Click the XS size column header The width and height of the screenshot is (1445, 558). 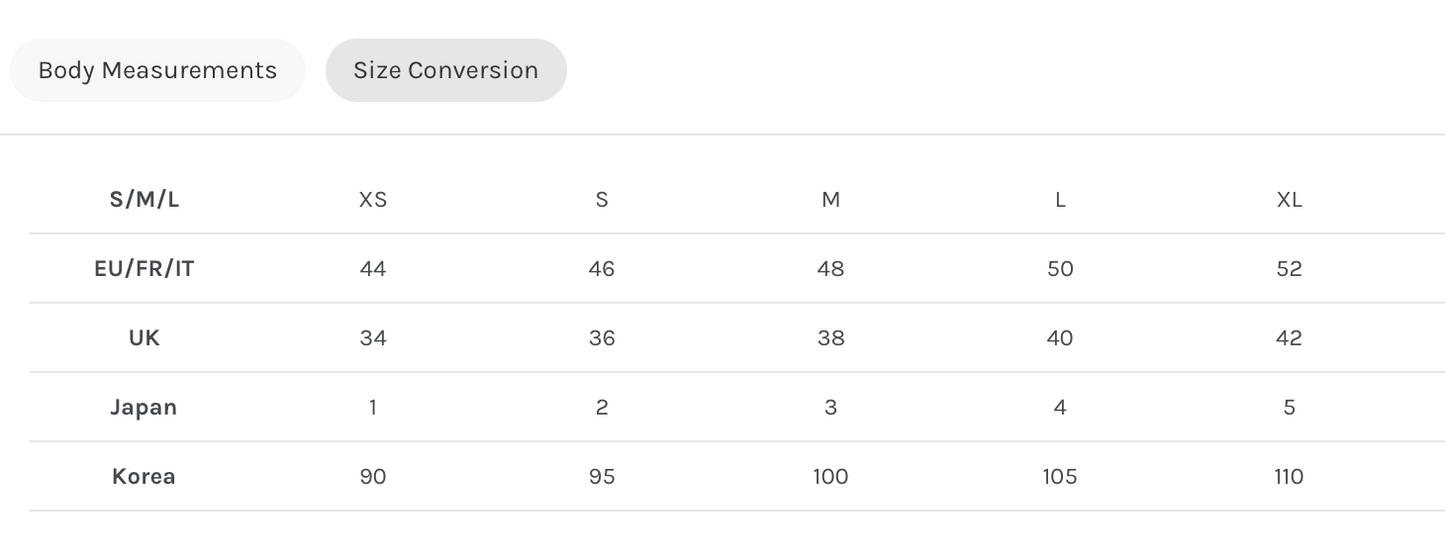pos(373,199)
